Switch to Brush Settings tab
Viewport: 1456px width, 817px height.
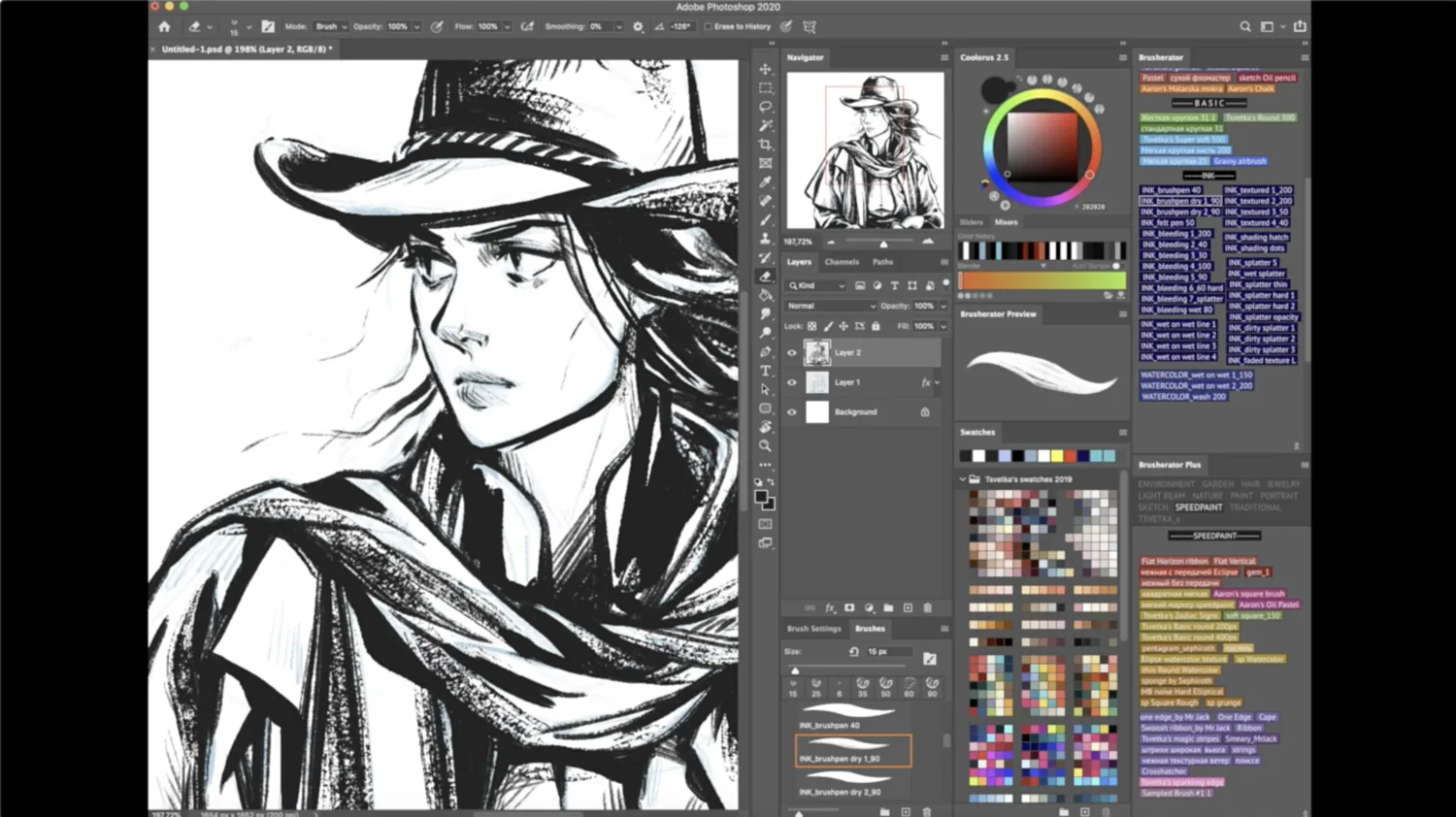(x=814, y=629)
